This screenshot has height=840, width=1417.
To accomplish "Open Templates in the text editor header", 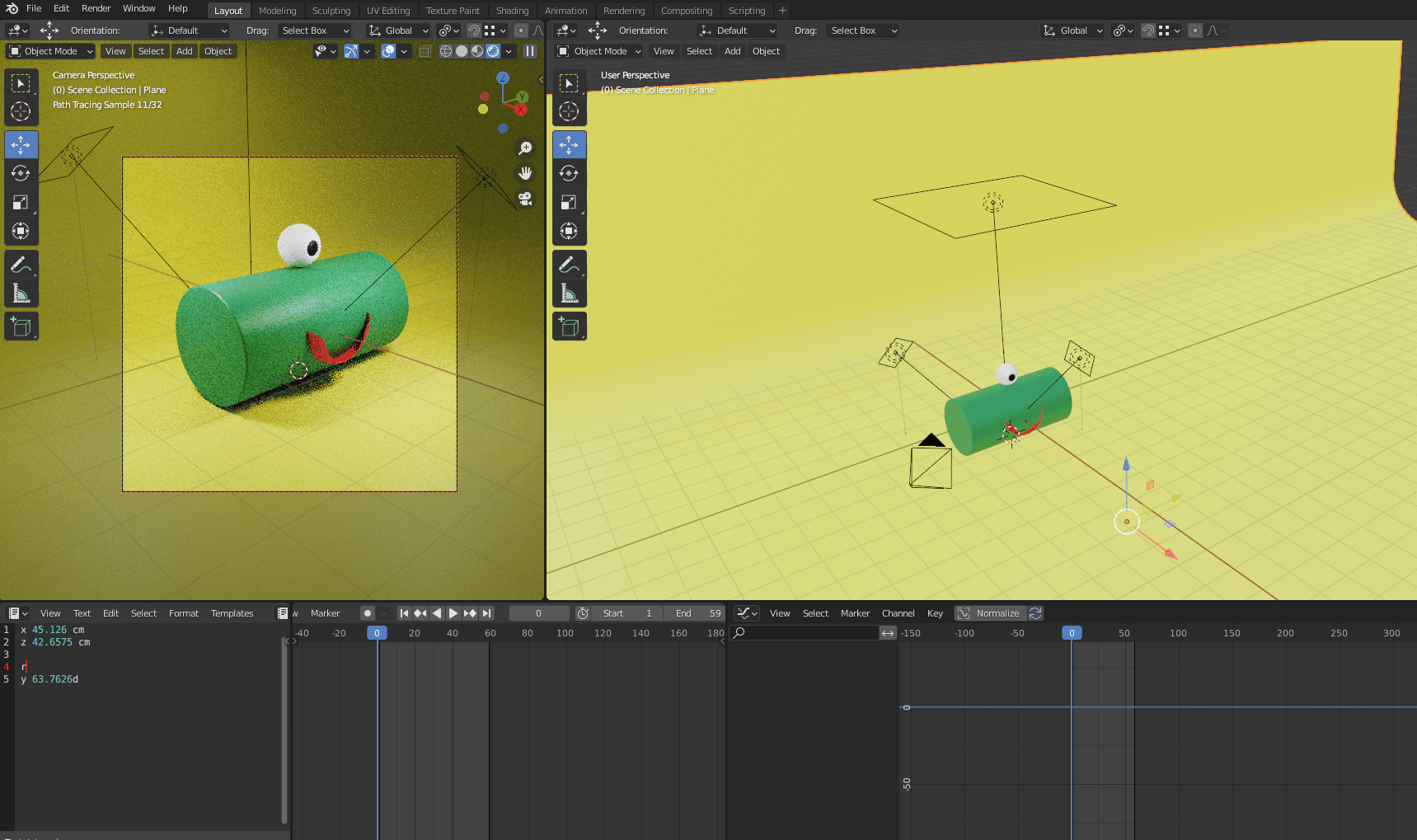I will 232,613.
